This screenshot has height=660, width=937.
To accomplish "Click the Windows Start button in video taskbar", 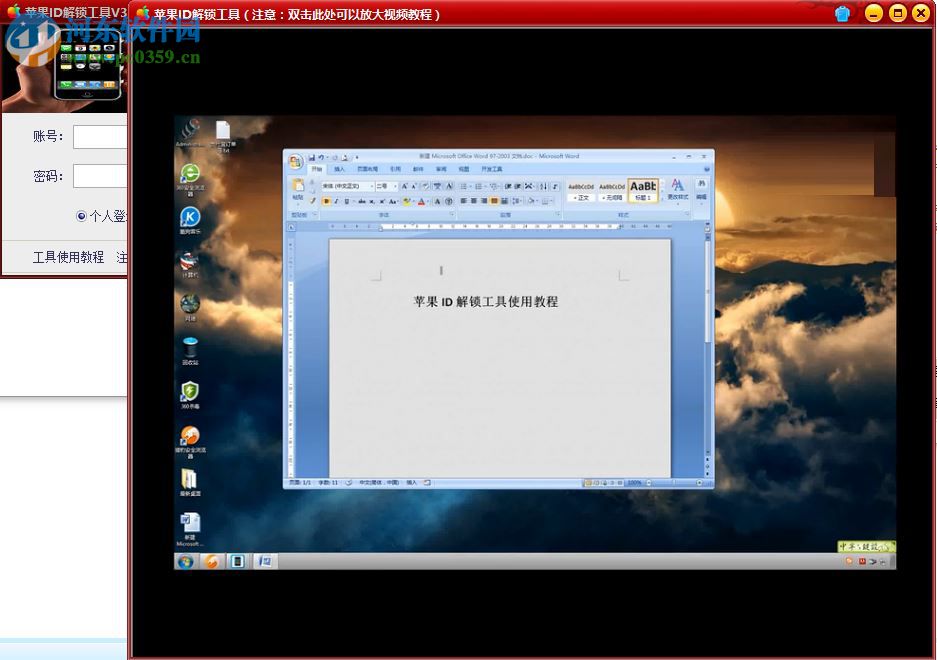I will (x=185, y=561).
